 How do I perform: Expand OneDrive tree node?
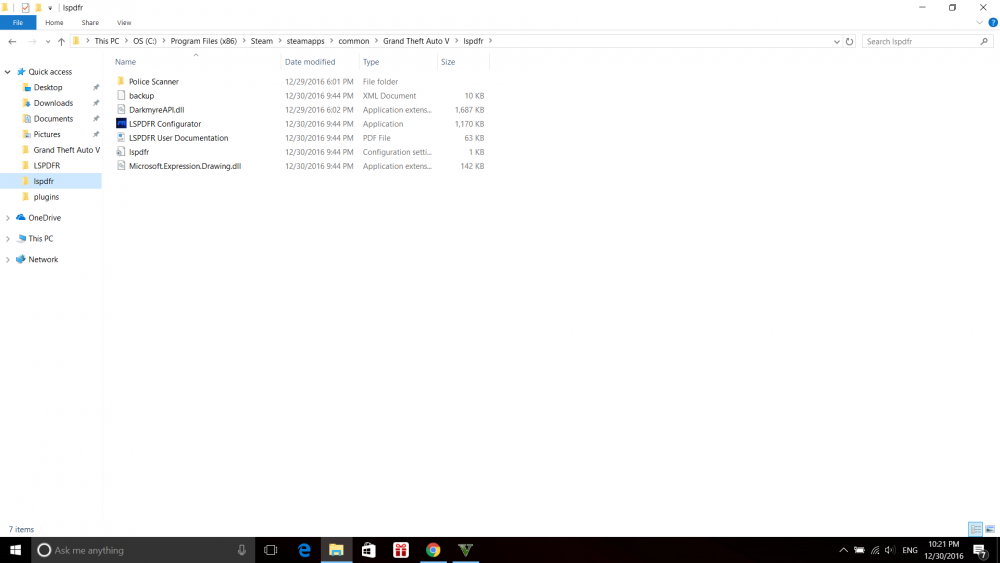click(x=8, y=218)
